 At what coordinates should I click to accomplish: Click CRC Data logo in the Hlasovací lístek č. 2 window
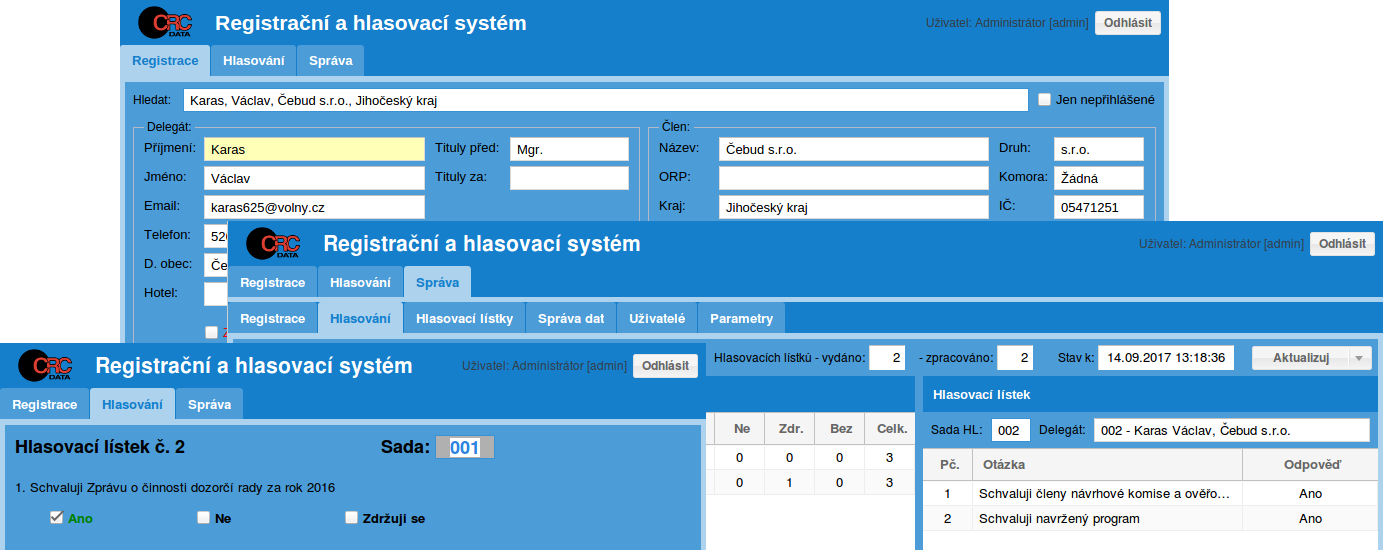pos(45,366)
